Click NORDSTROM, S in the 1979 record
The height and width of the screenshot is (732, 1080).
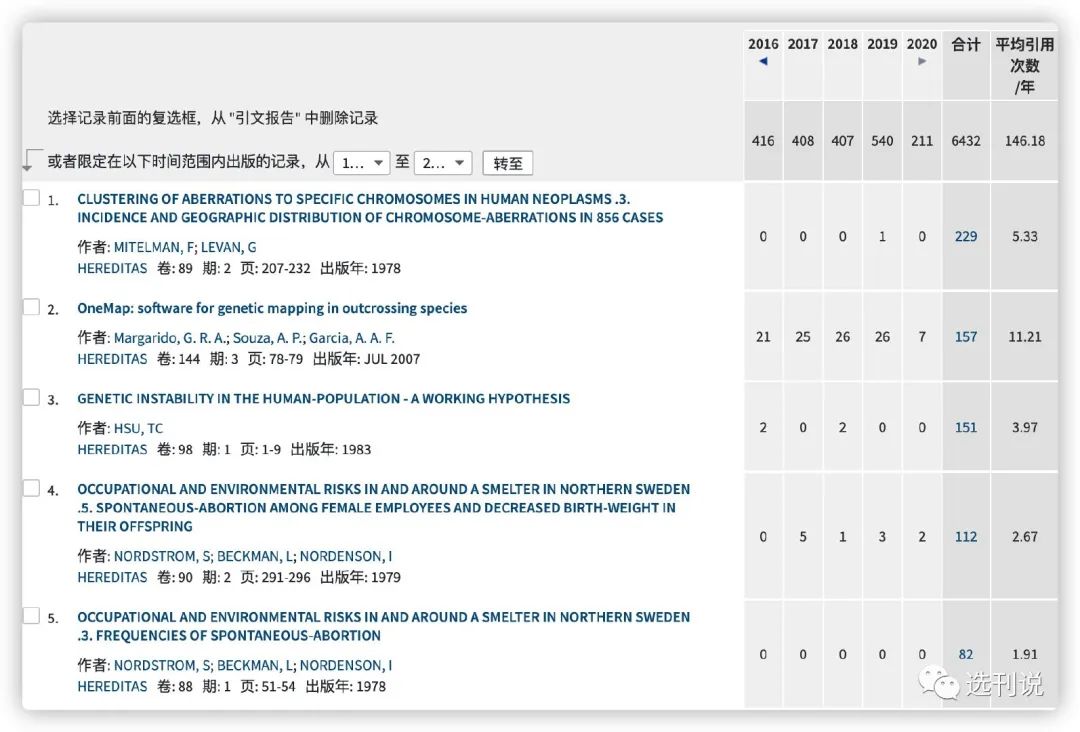(x=163, y=556)
